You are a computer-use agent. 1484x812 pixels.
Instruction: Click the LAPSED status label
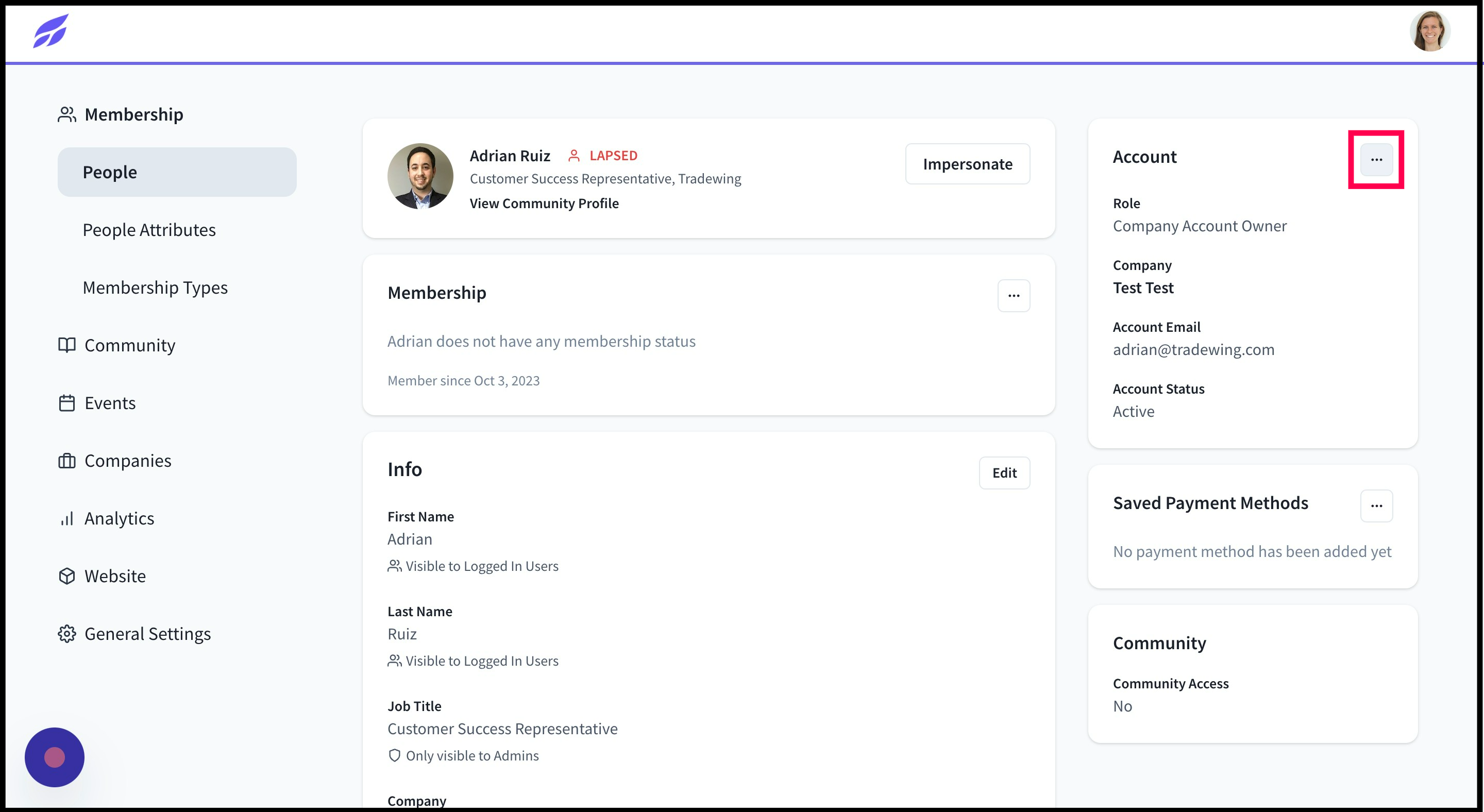[x=613, y=156]
